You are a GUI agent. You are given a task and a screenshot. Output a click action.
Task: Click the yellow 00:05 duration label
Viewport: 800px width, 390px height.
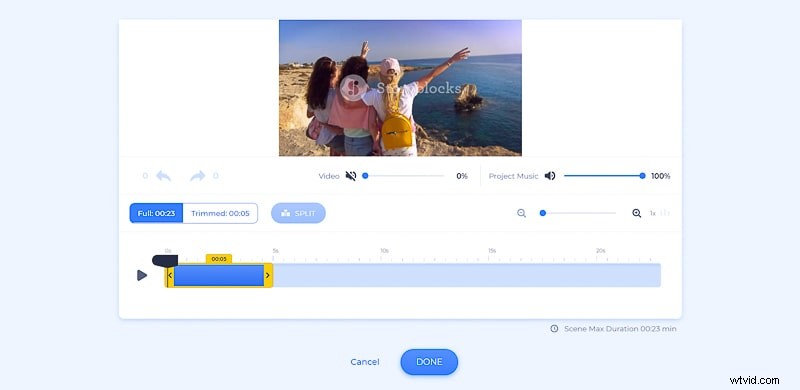[x=219, y=259]
